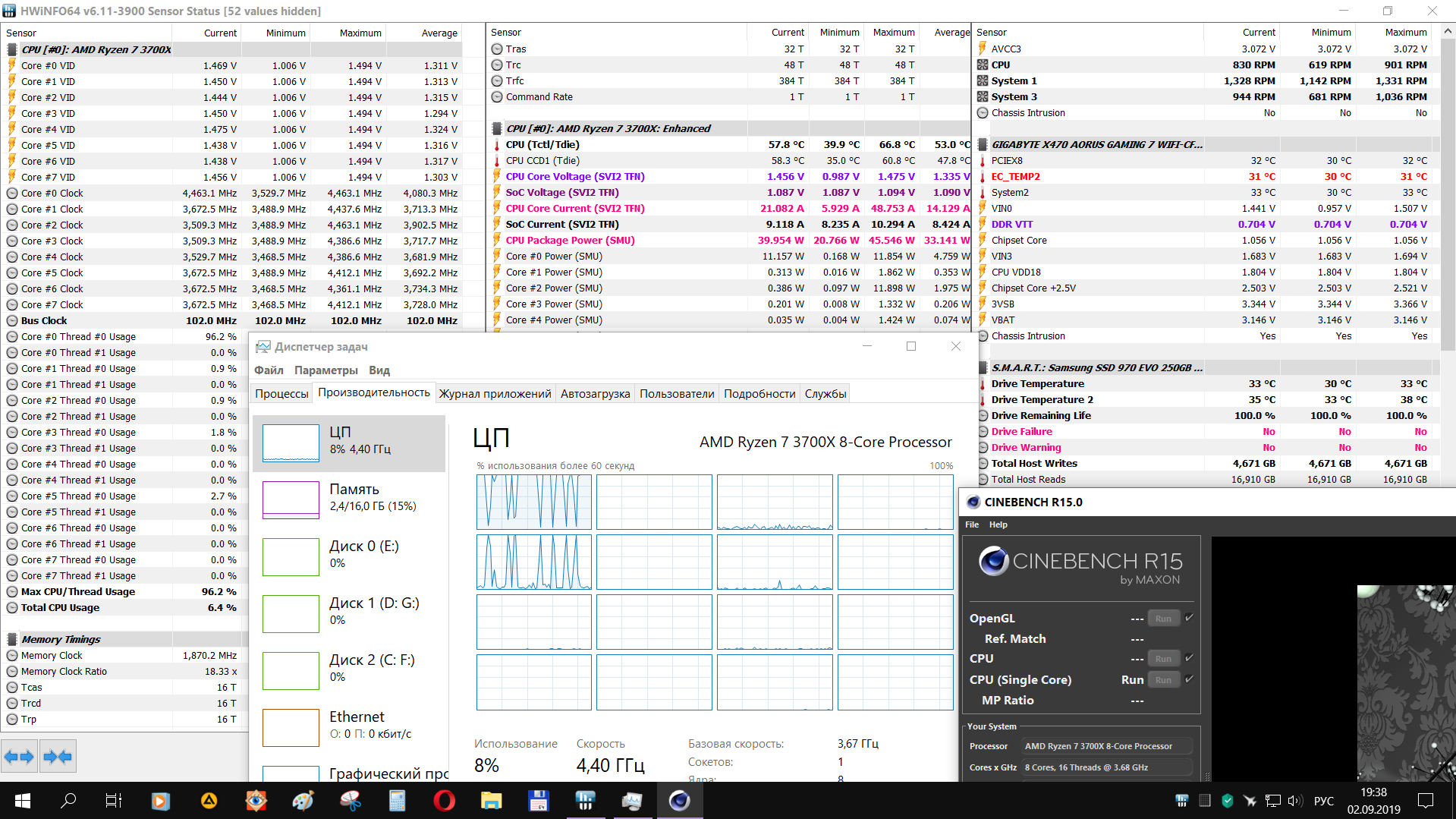The width and height of the screenshot is (1456, 819).
Task: Launch Opera browser from taskbar
Action: (x=445, y=801)
